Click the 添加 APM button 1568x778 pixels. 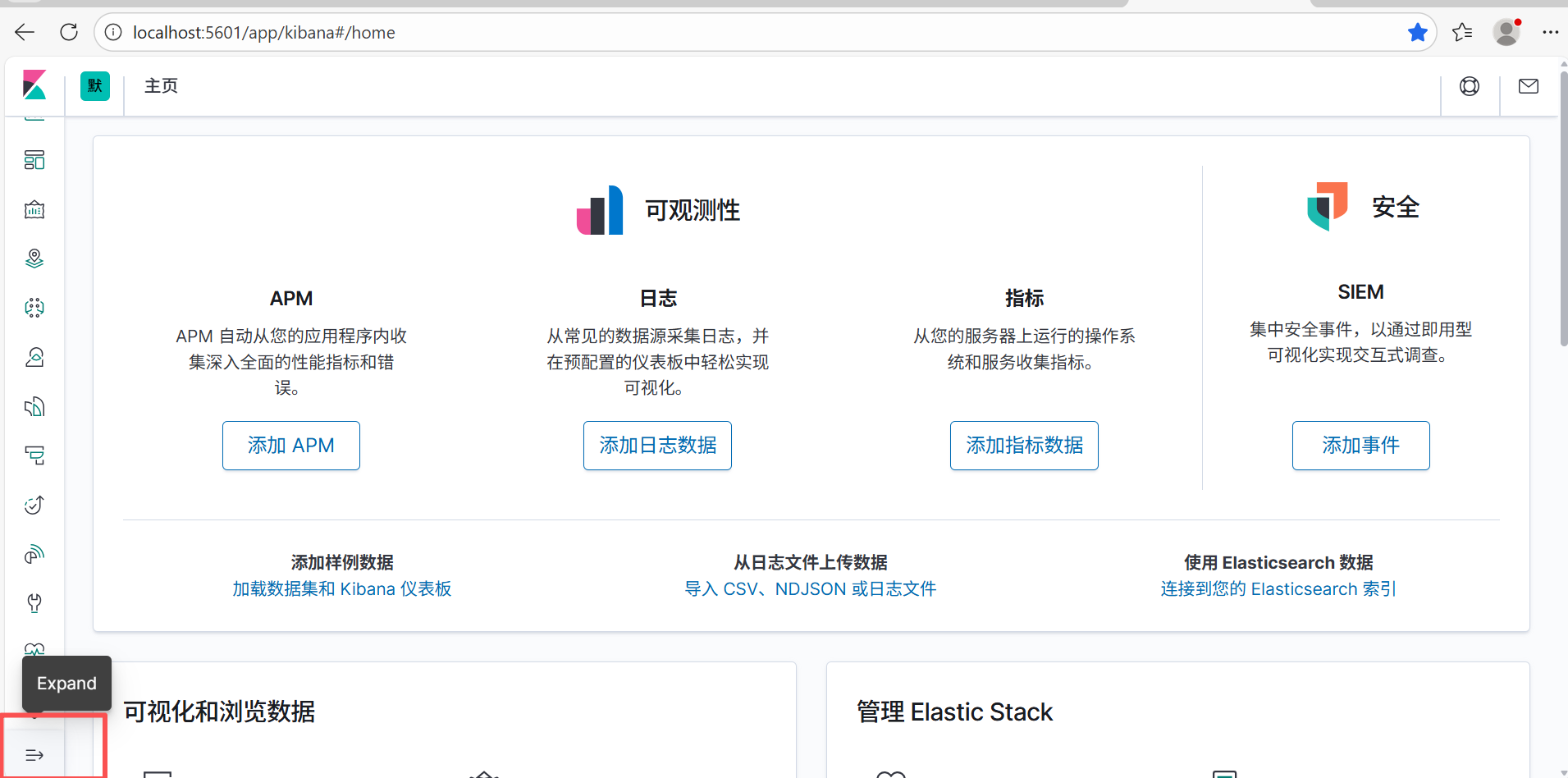click(291, 446)
